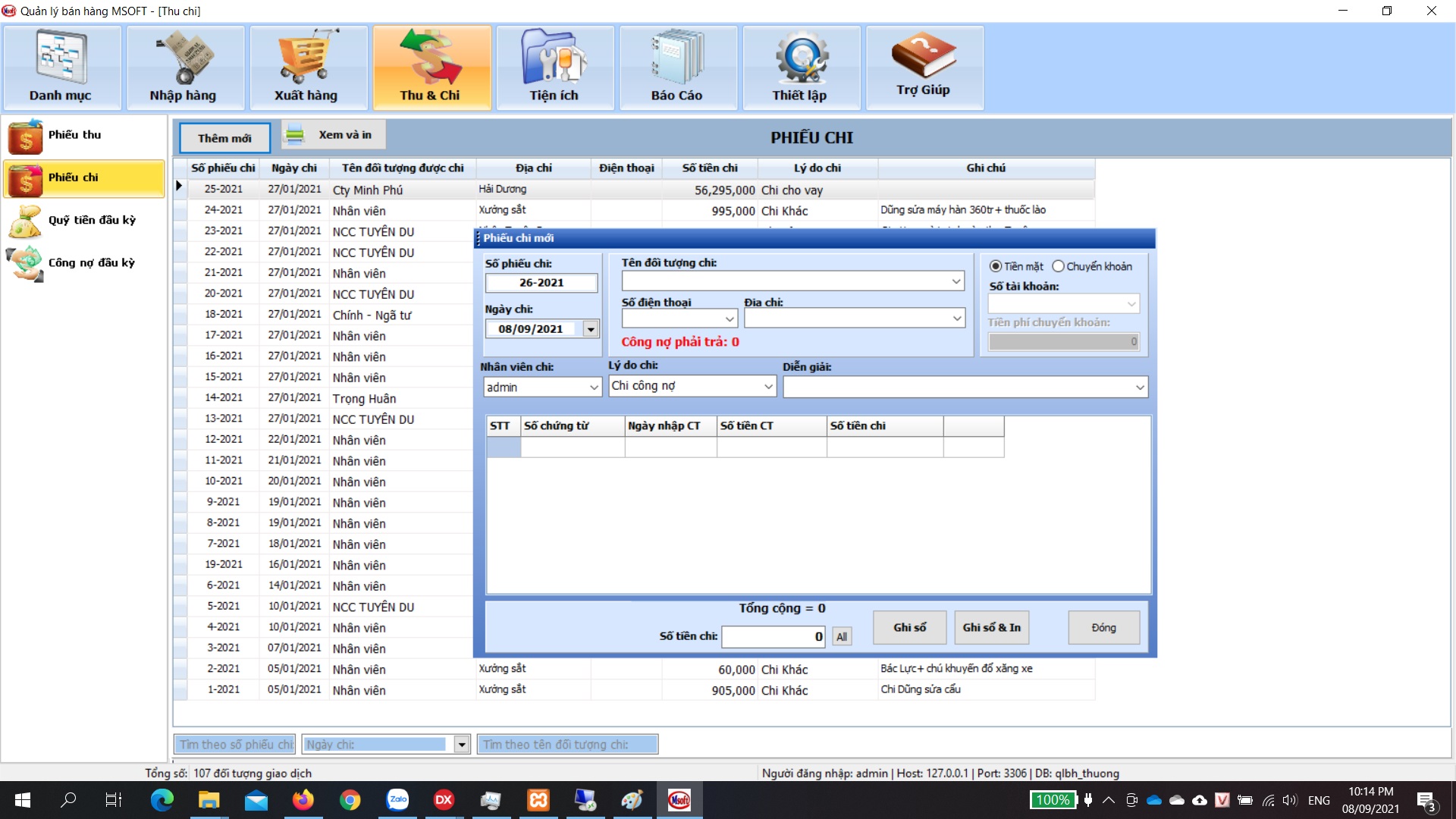Launch Google Chrome from the taskbar
The image size is (1456, 819).
[350, 800]
